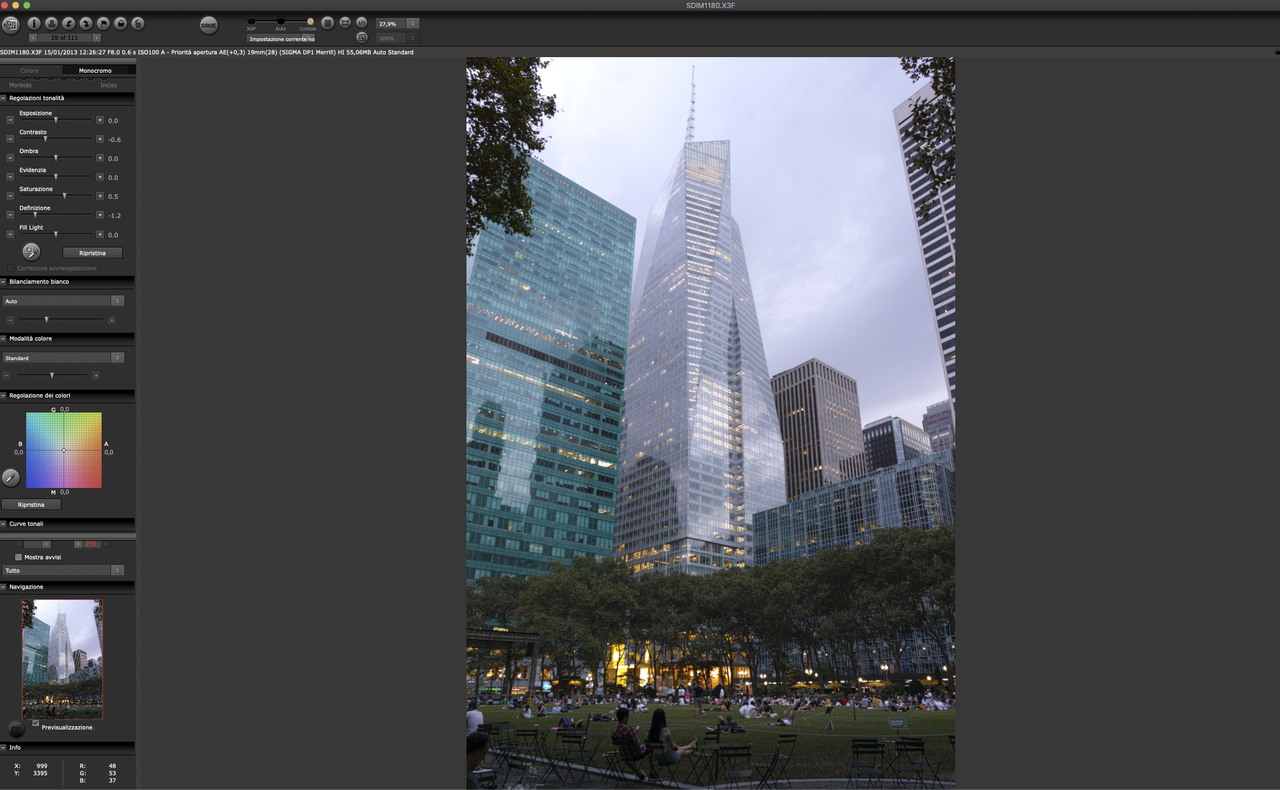
Task: Click the single image view icon
Action: point(328,23)
